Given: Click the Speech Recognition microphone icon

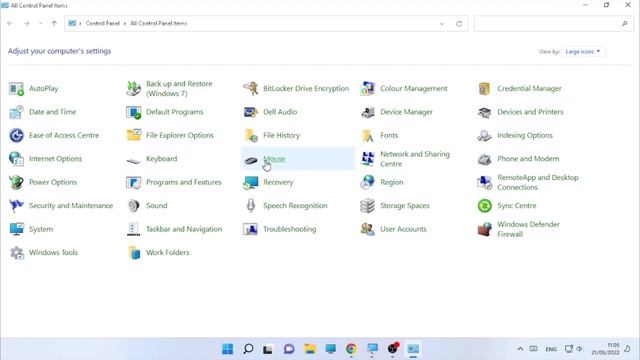Looking at the screenshot, I should click(251, 205).
